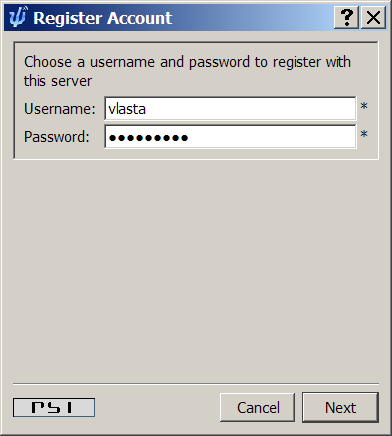Close the Register Account dialog
The image size is (392, 436).
coord(373,17)
